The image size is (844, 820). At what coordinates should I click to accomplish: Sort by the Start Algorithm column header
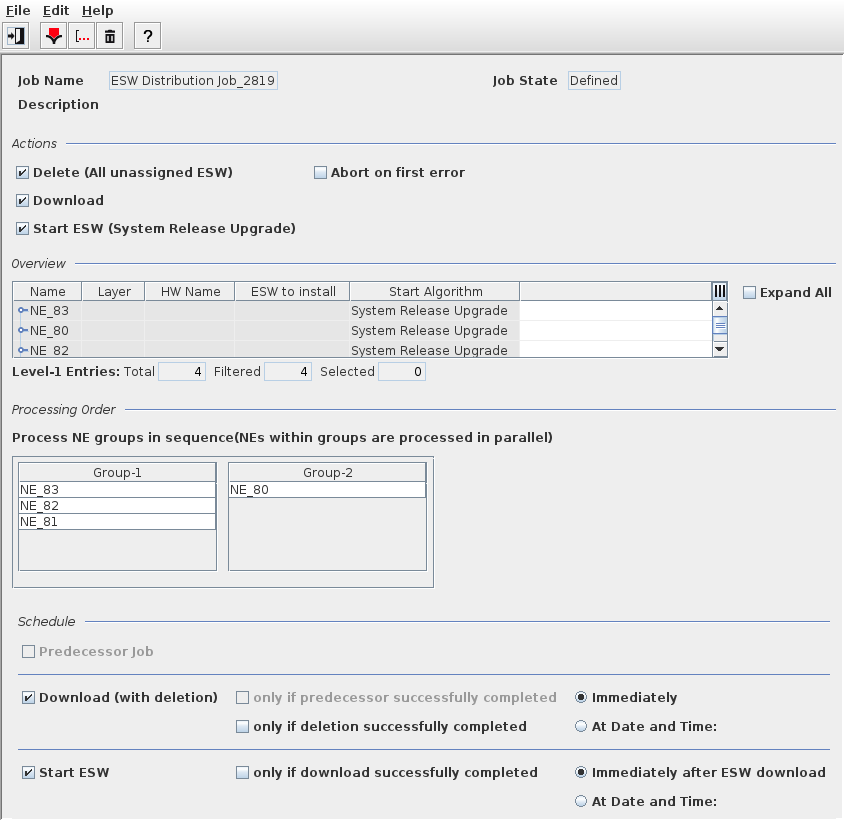(435, 292)
